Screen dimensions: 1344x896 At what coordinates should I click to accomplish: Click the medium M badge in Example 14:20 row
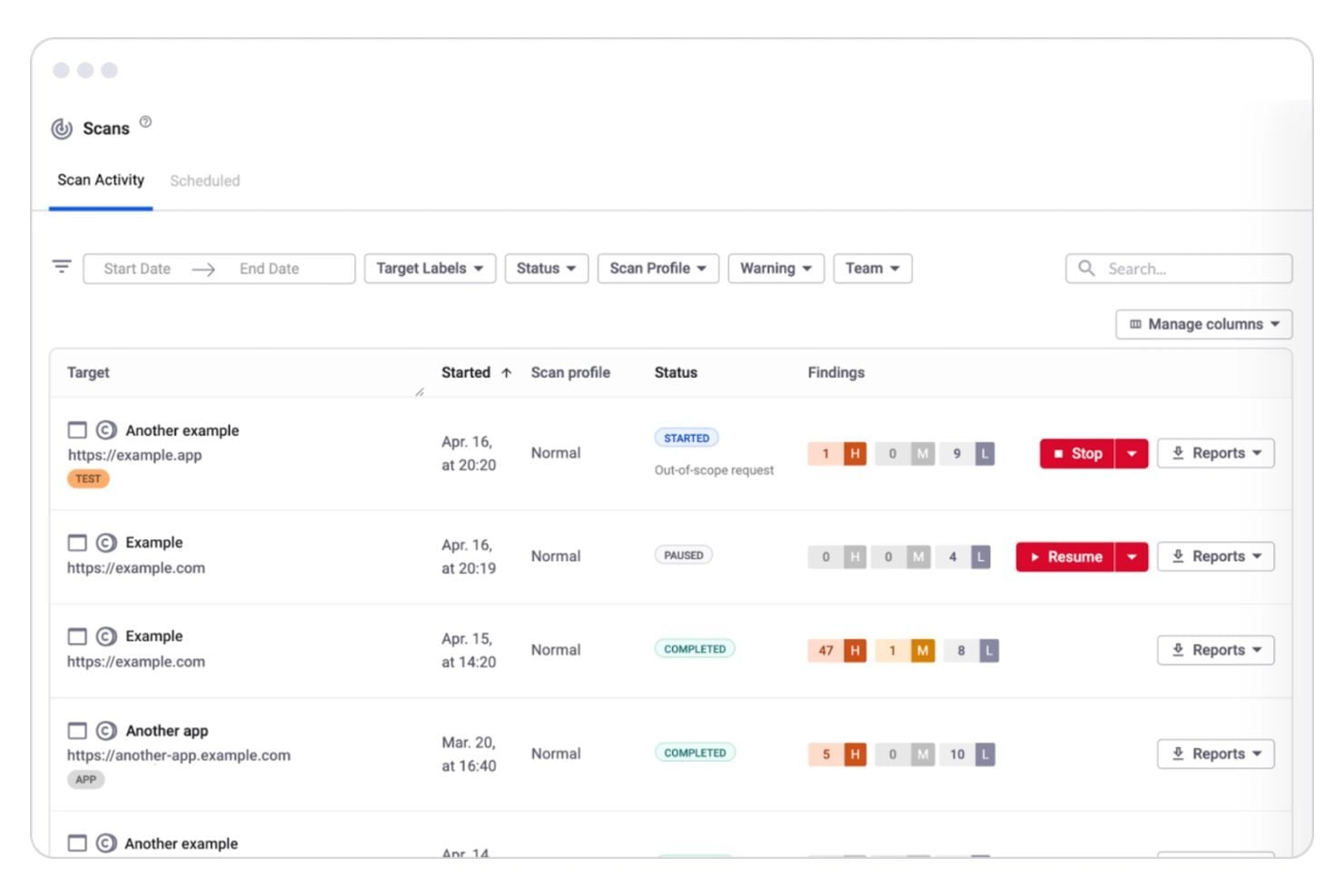pyautogui.click(x=923, y=650)
